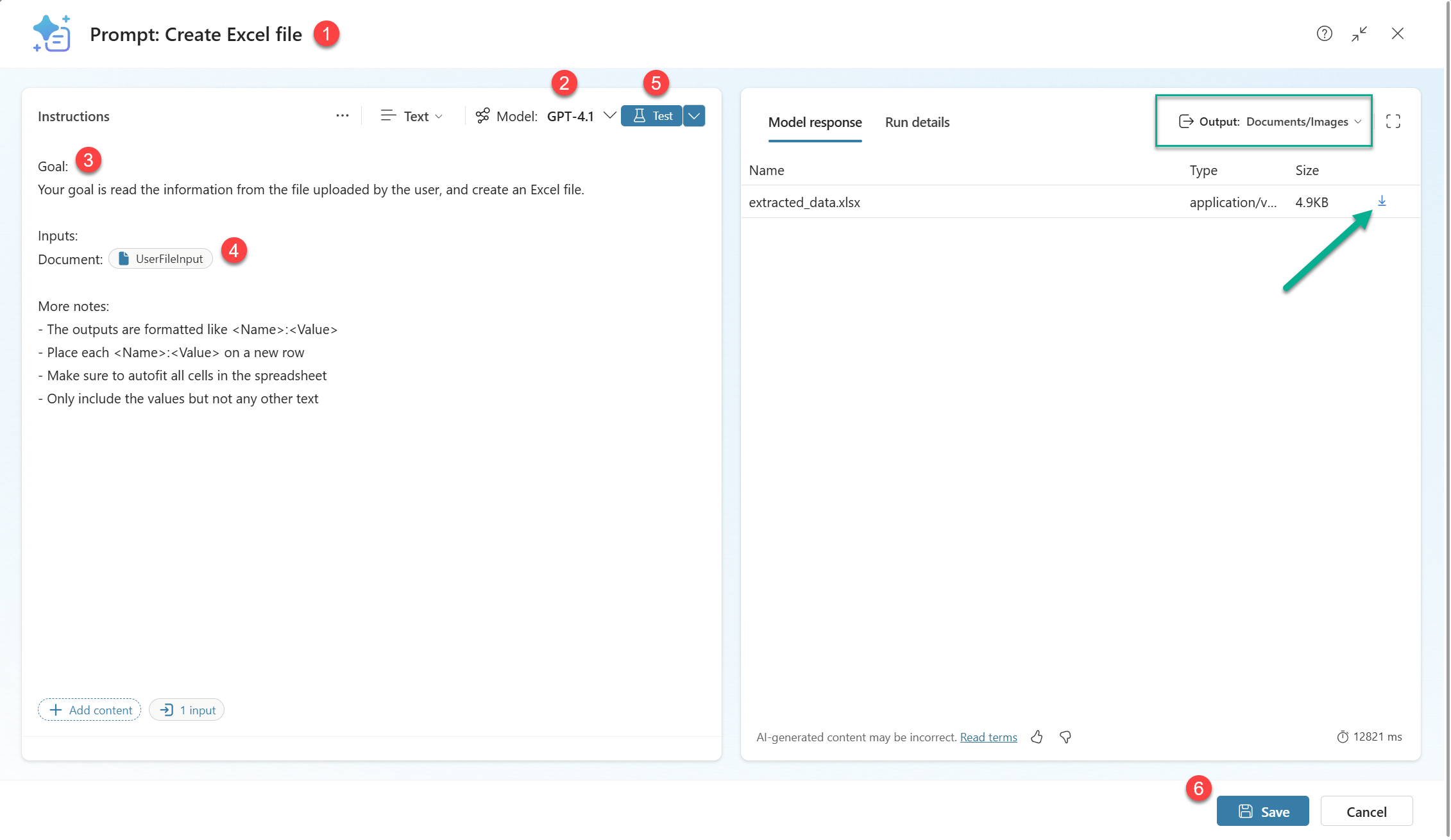Click the Add content button
This screenshot has height=840, width=1451.
tap(90, 710)
